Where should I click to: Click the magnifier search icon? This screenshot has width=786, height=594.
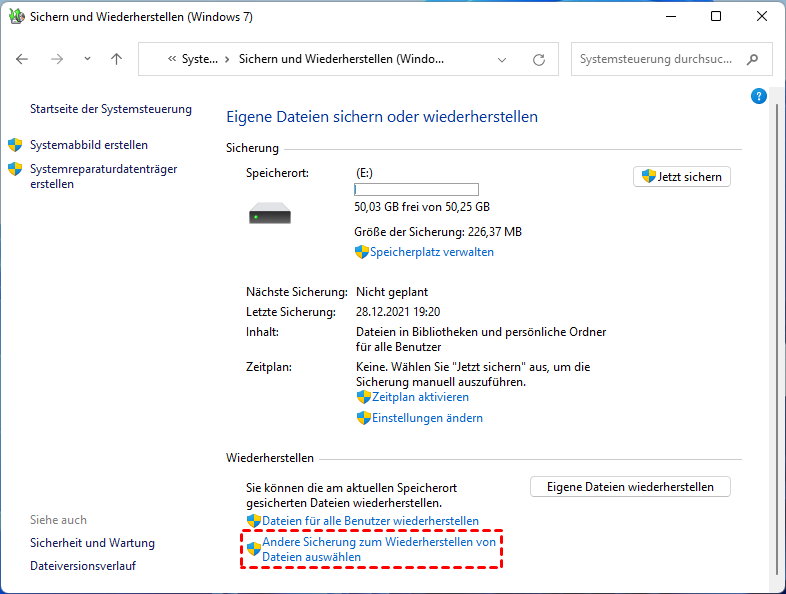752,60
